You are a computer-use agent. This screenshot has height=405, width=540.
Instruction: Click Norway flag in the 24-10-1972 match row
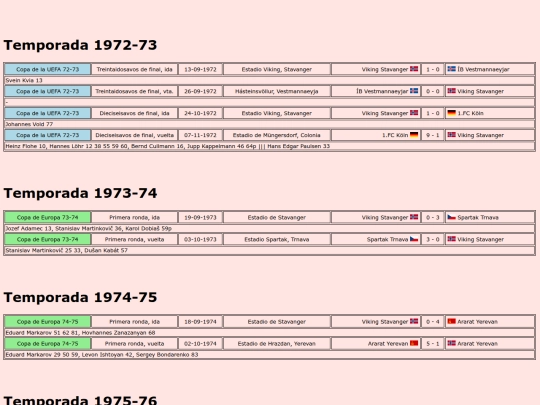[414, 113]
